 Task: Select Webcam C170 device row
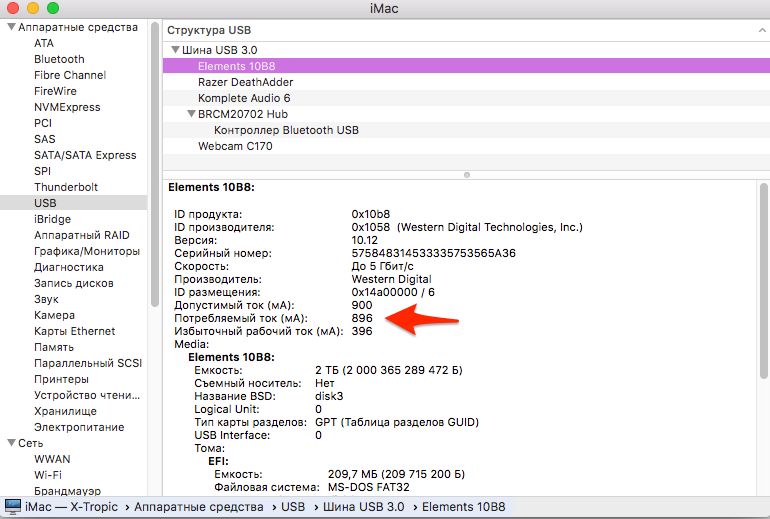tap(467, 146)
